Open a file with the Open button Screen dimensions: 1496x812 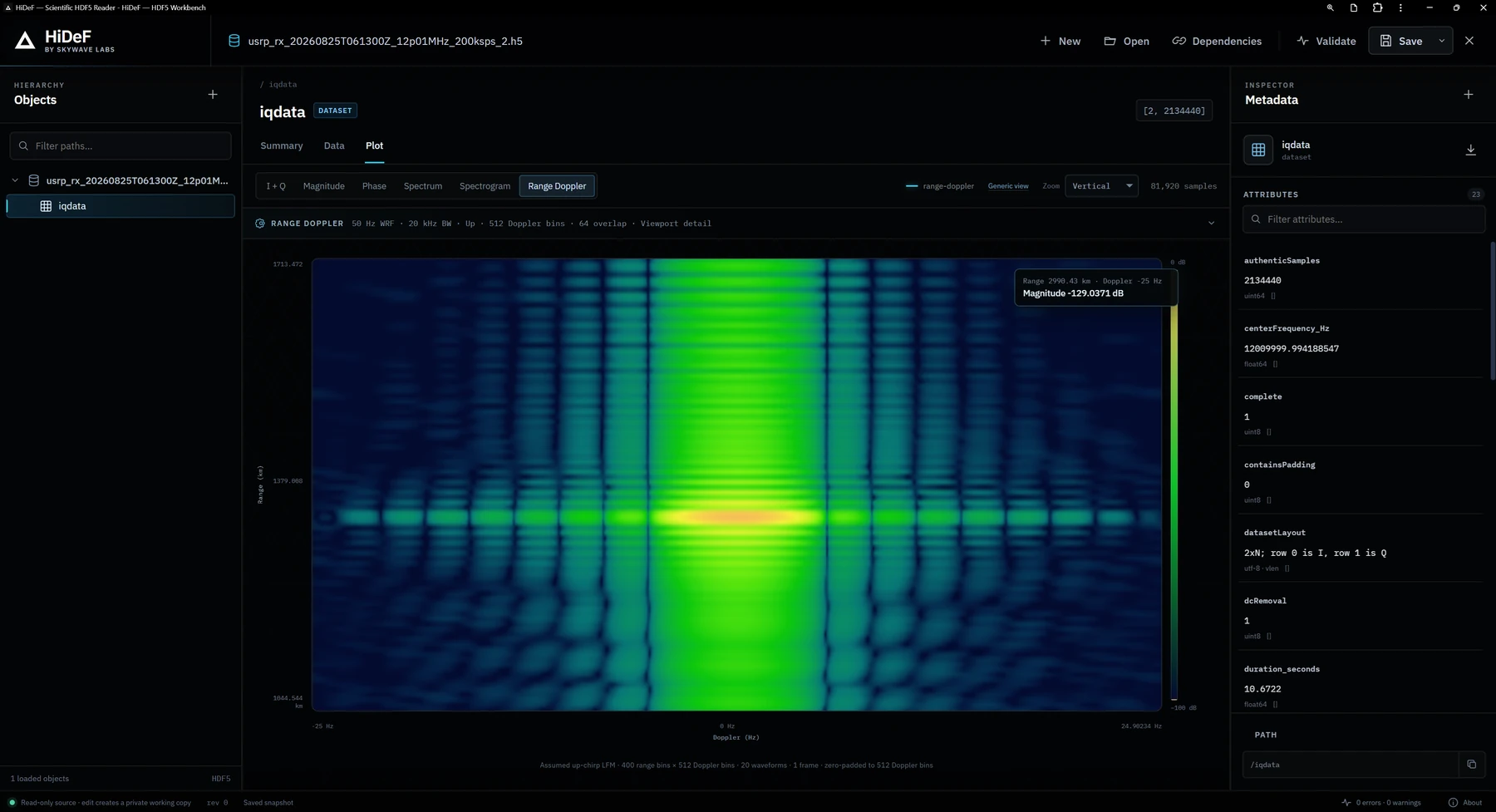pos(1126,41)
